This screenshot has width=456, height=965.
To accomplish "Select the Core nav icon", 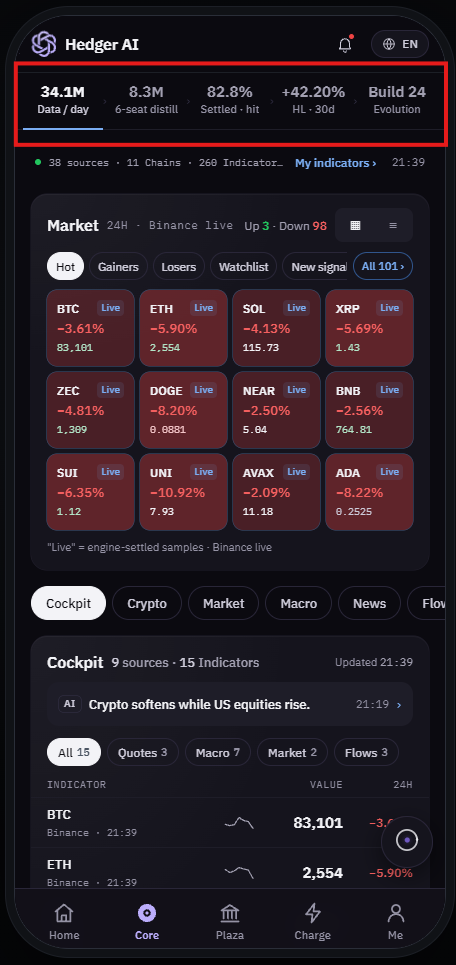I will [x=146, y=913].
